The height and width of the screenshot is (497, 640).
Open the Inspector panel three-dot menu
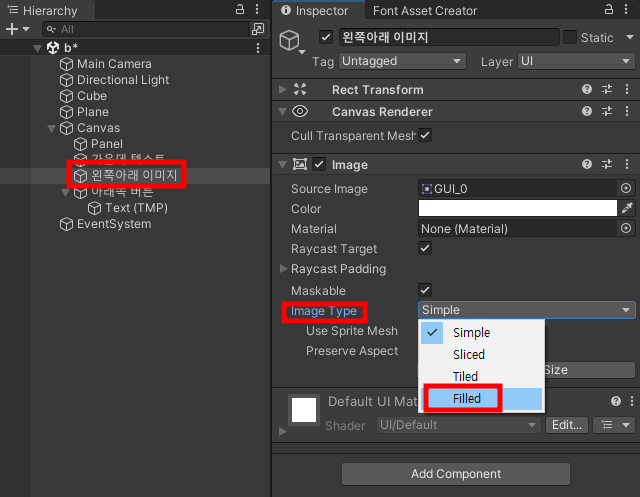(626, 9)
